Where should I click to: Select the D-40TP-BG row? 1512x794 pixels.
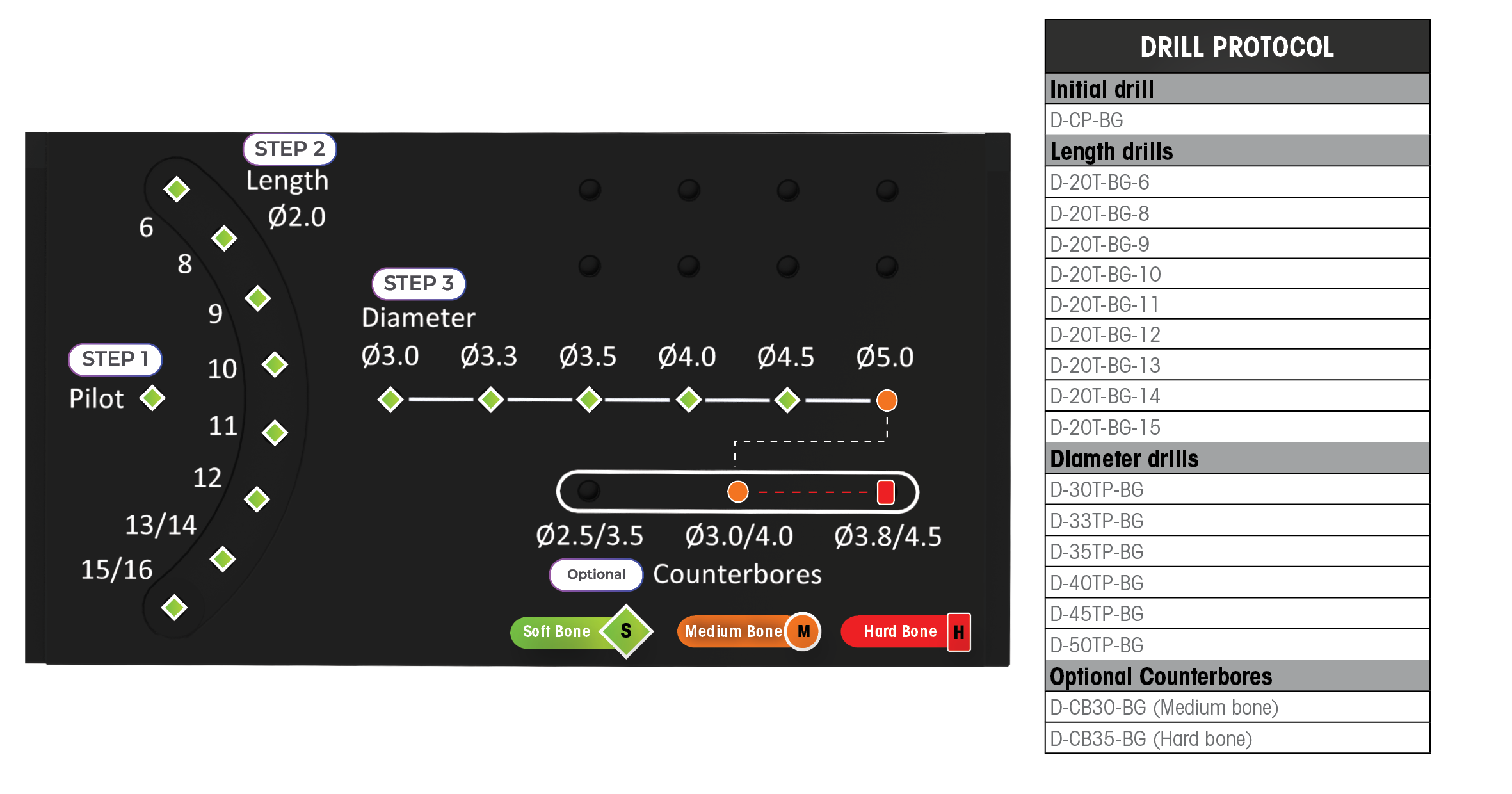pyautogui.click(x=1237, y=583)
